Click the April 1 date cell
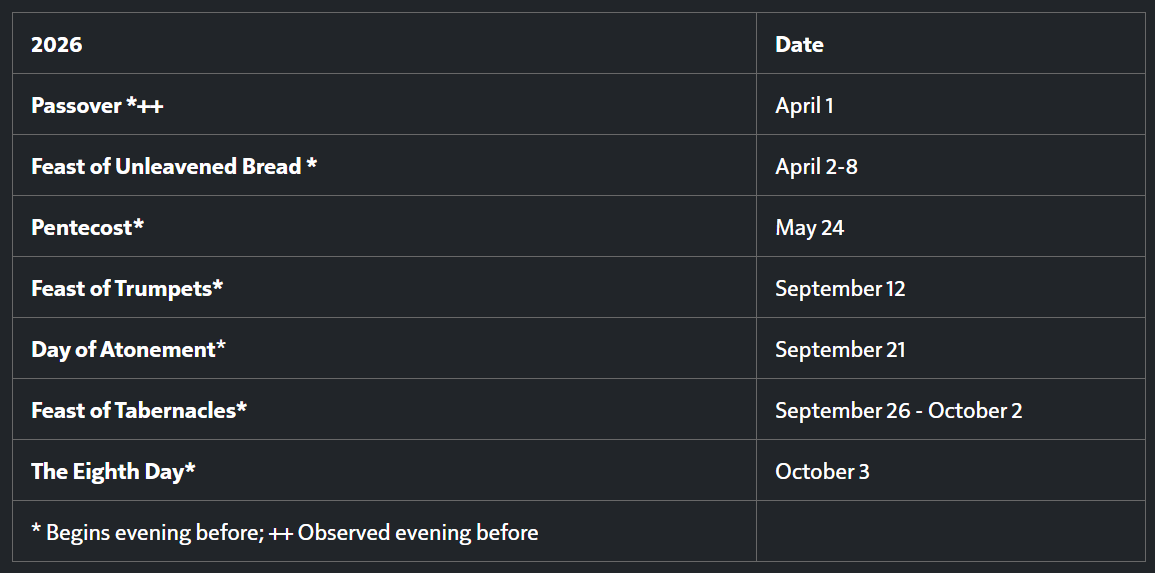The height and width of the screenshot is (573, 1155). [804, 105]
